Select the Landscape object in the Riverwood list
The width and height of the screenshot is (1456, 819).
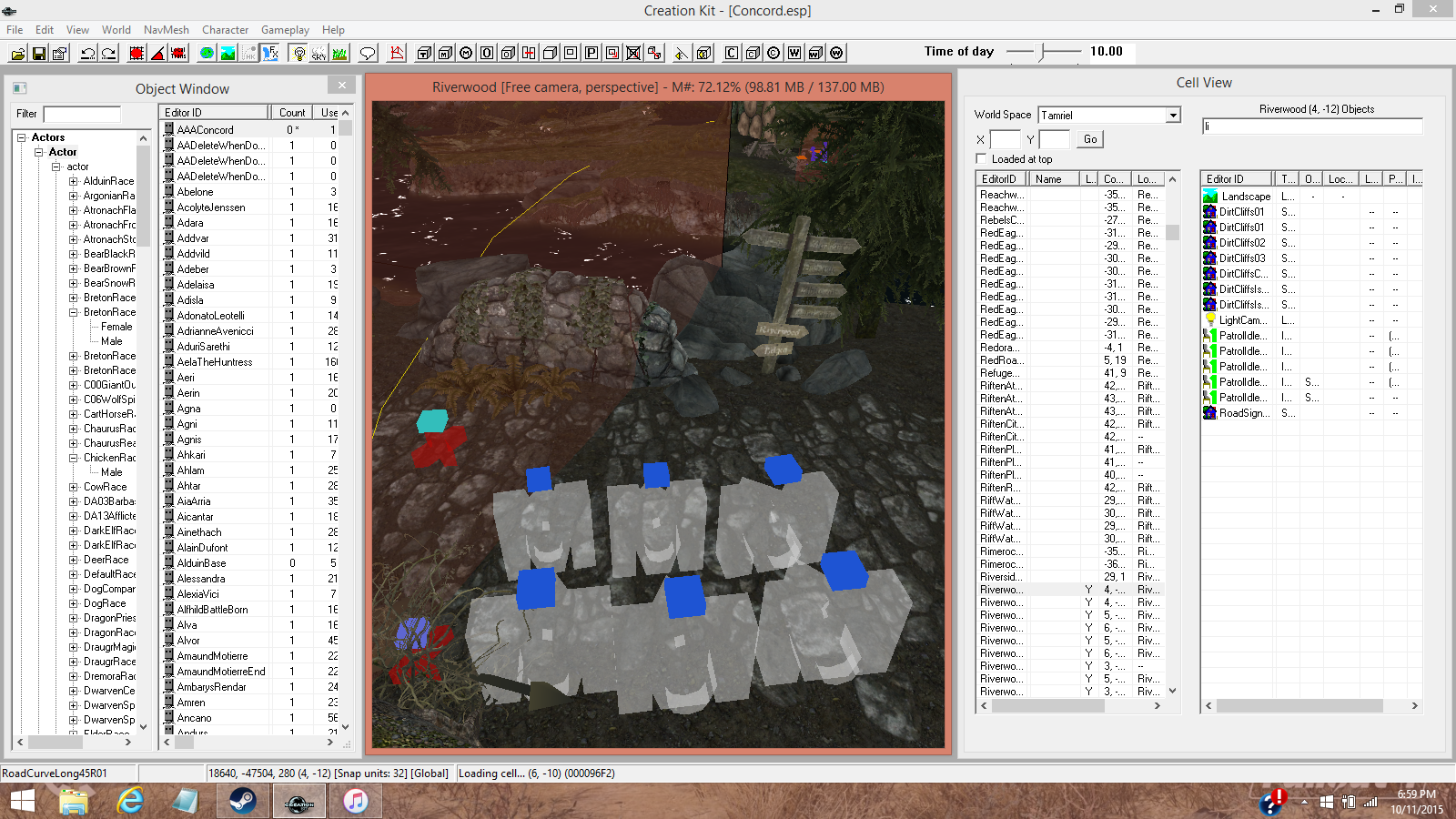coord(1245,197)
